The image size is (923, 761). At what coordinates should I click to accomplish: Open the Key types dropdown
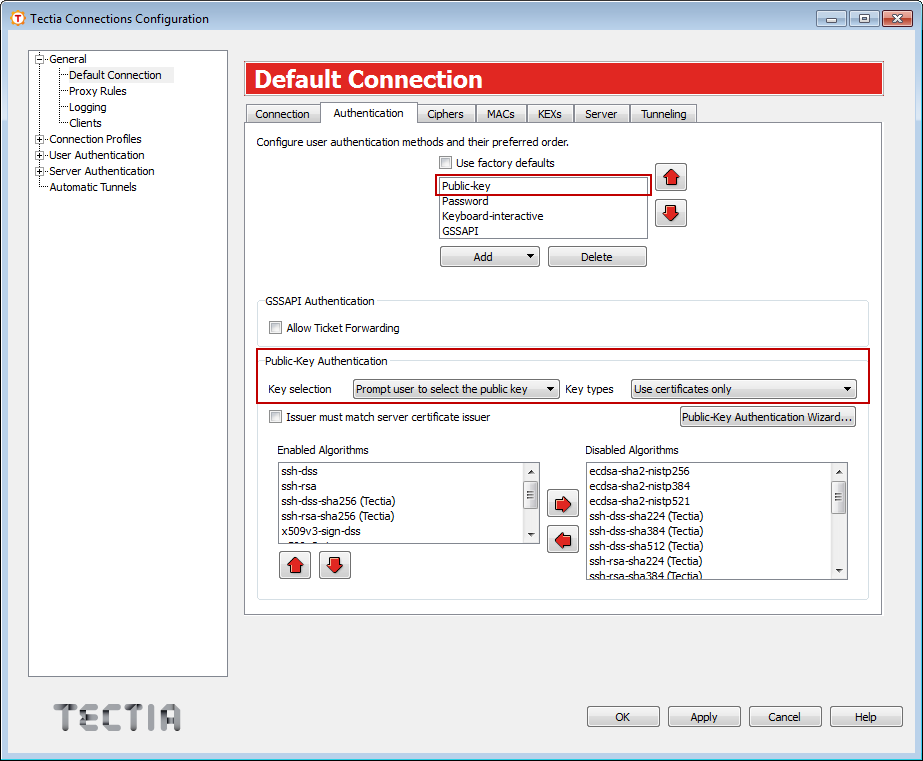(743, 389)
